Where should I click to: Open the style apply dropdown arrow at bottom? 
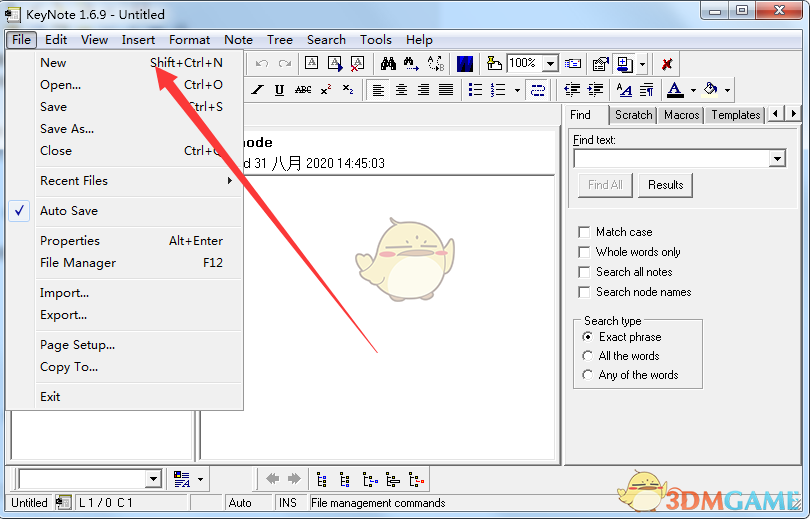200,480
